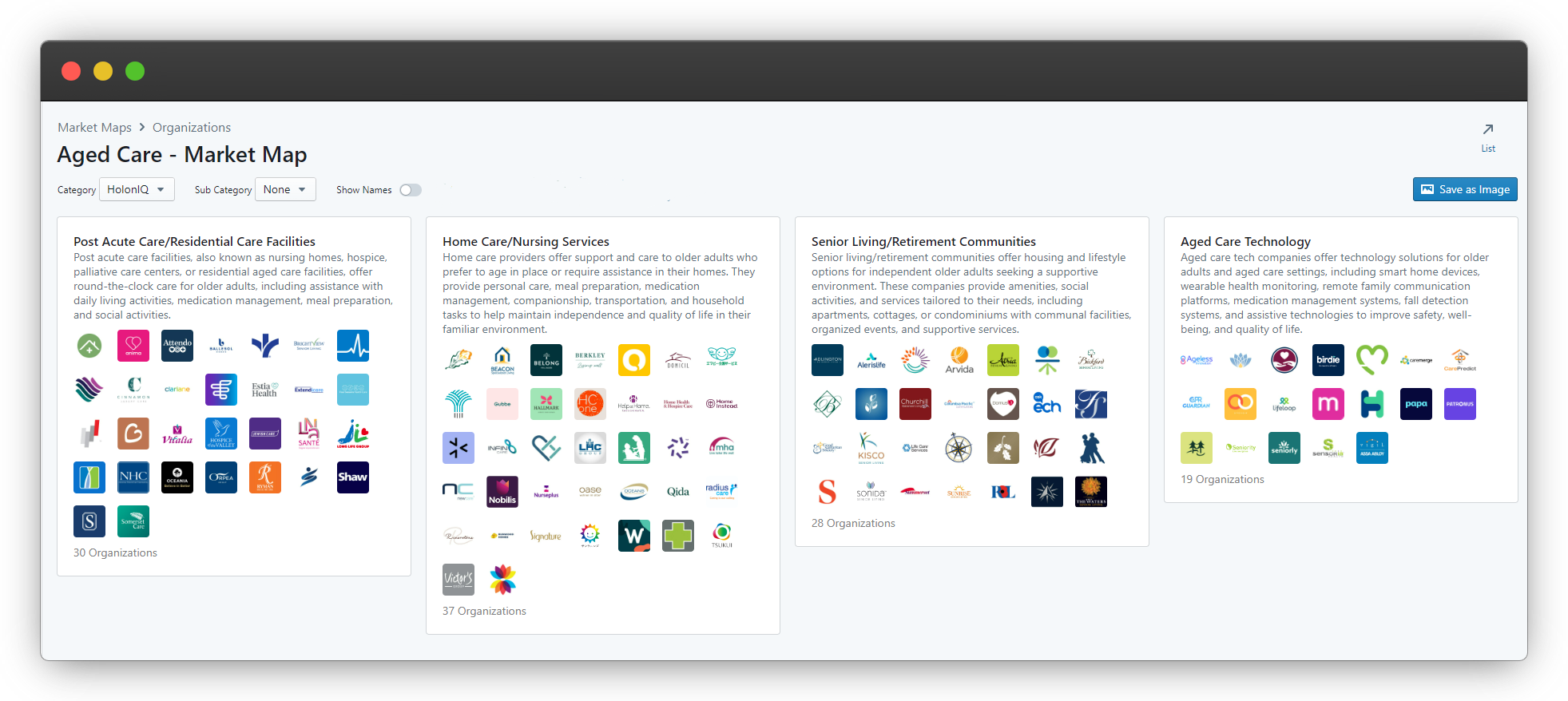The height and width of the screenshot is (701, 1568).
Task: Open the papa logo tile
Action: [1416, 404]
